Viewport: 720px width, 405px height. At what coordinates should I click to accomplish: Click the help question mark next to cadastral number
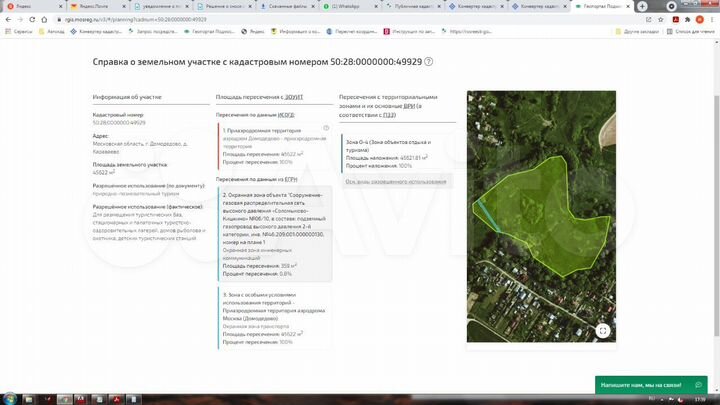[x=428, y=62]
